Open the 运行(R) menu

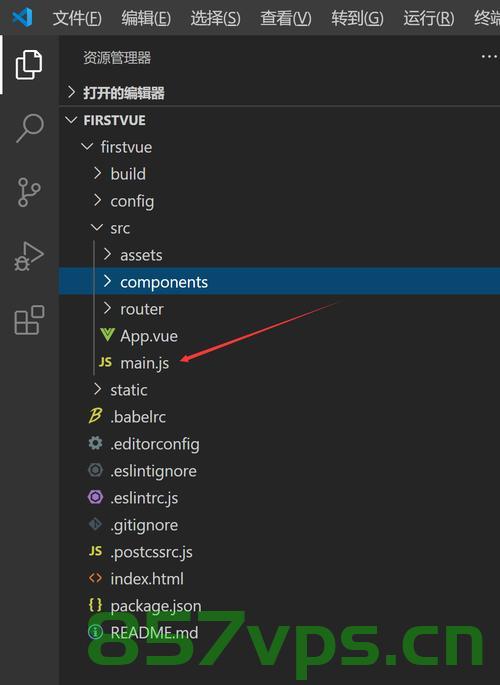[x=429, y=18]
